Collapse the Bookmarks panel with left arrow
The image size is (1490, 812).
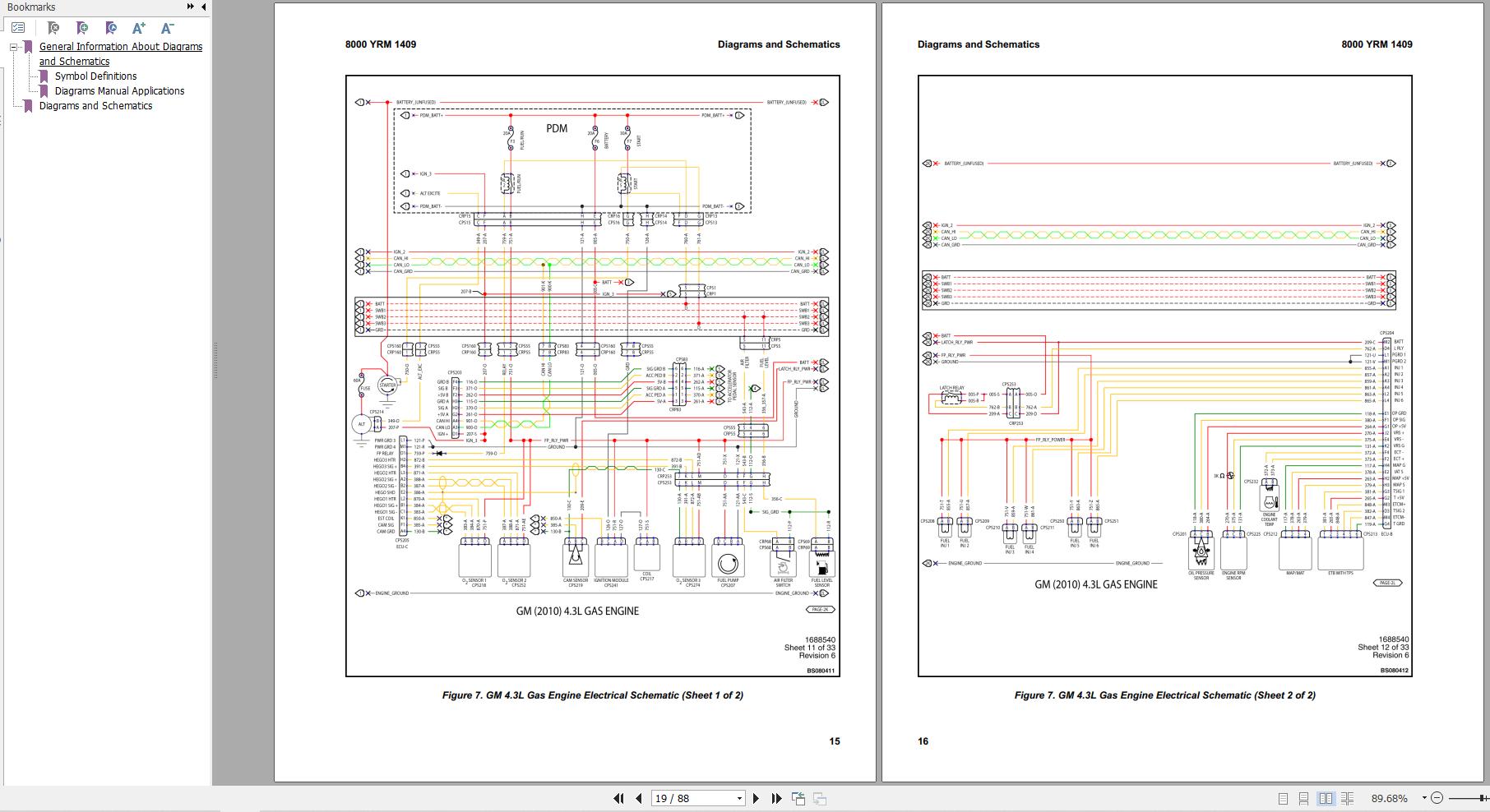coord(203,7)
